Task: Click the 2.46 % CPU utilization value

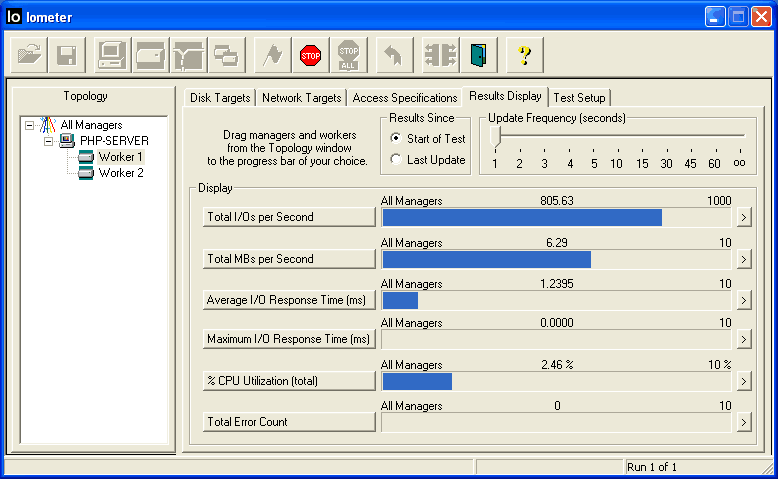Action: 557,365
